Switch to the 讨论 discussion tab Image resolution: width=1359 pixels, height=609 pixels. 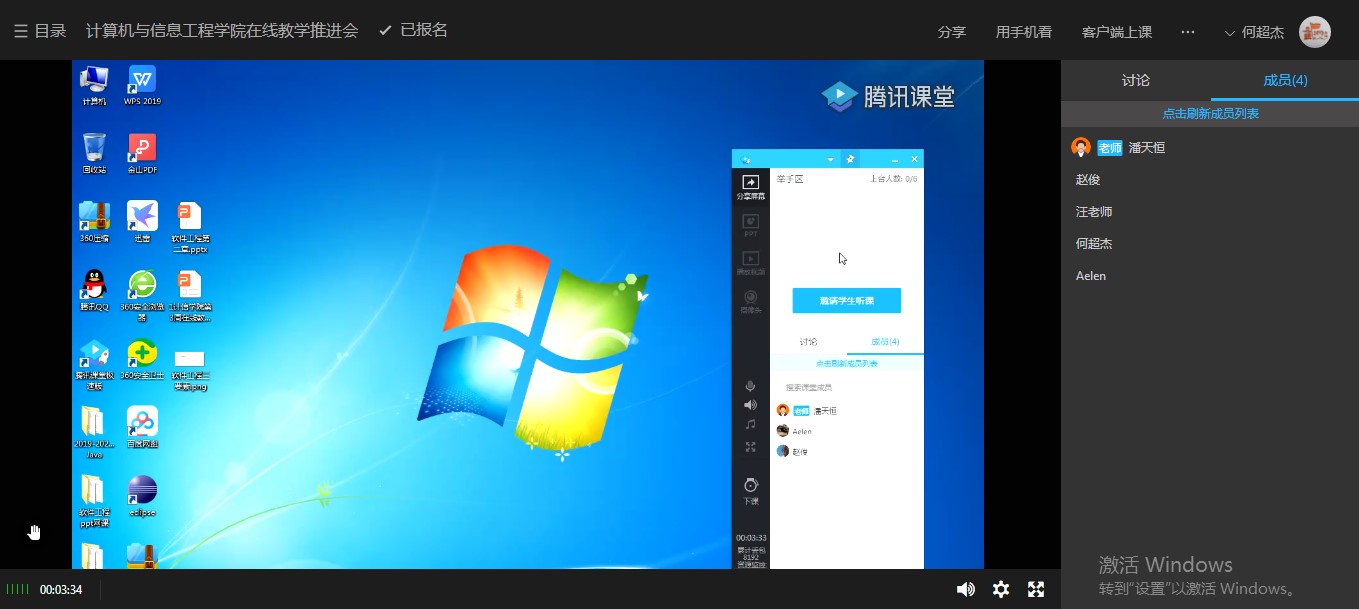1136,80
